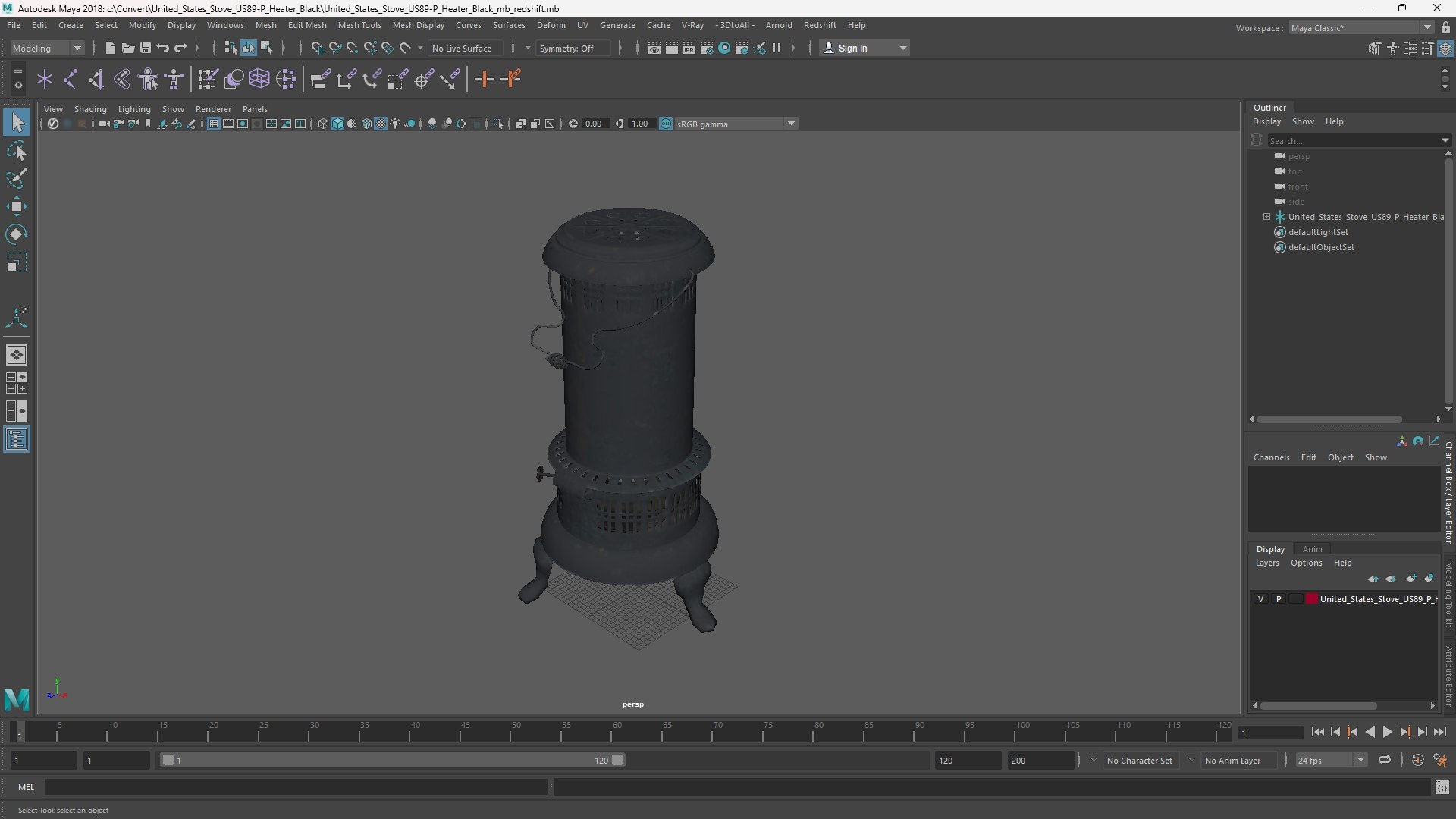Open the 24 fps frame rate dropdown
The image size is (1456, 819).
click(1331, 761)
